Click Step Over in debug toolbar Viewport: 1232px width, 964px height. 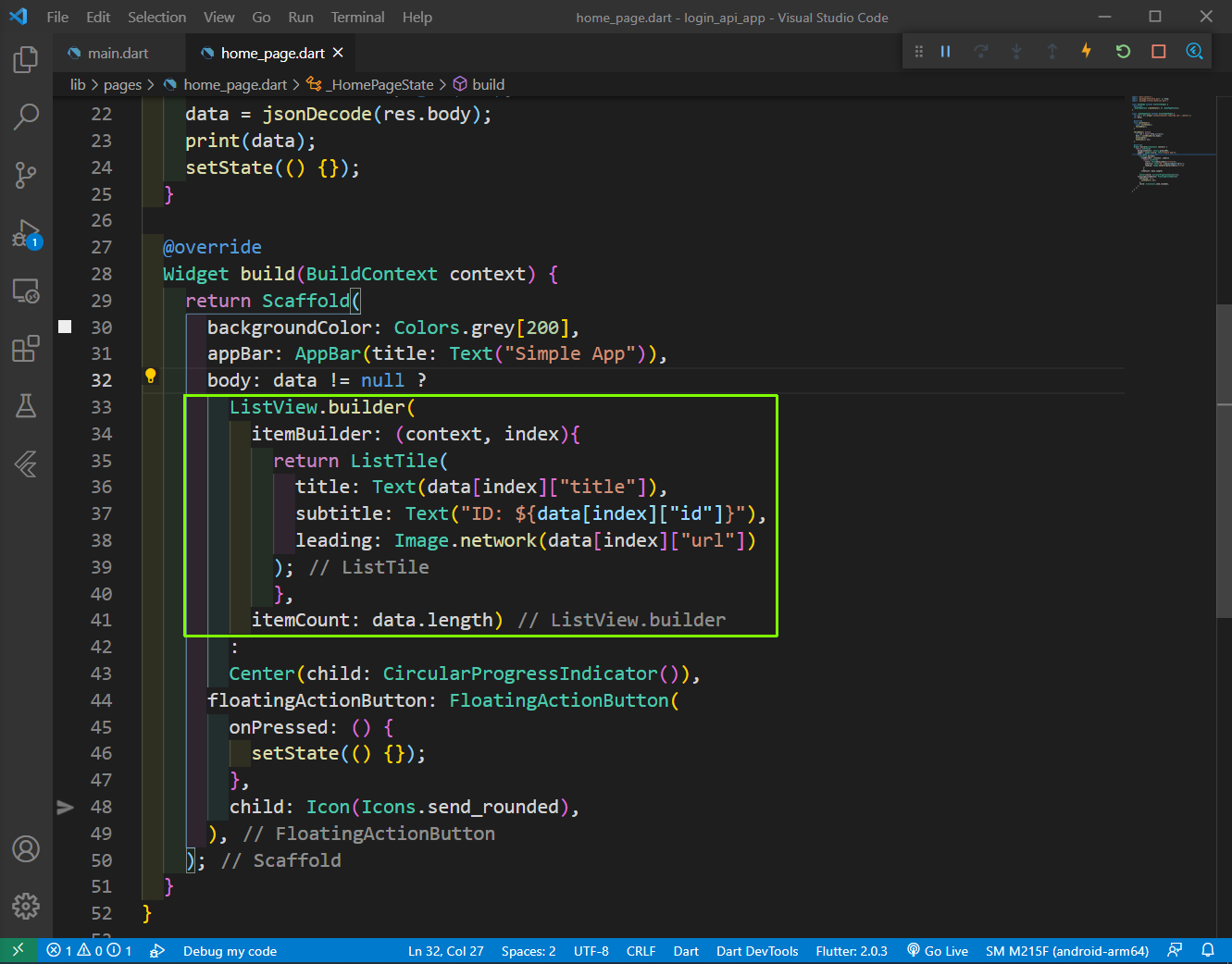981,52
